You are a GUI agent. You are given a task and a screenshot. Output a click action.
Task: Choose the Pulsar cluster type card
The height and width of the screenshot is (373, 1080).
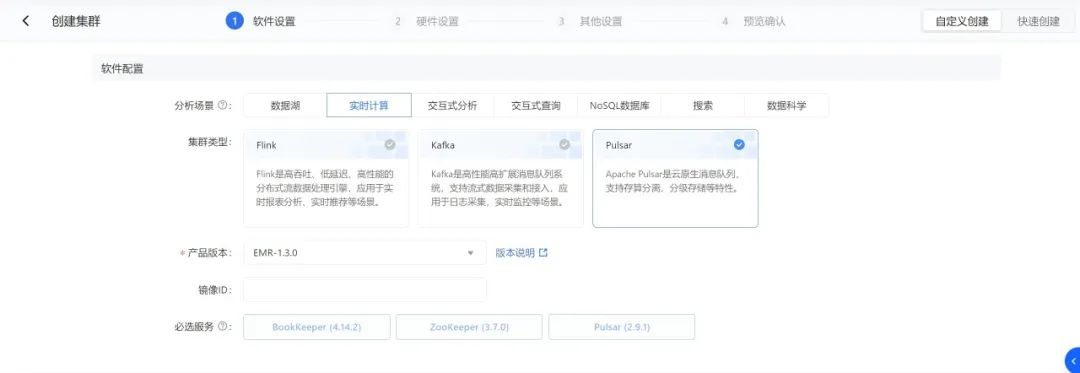tap(675, 178)
